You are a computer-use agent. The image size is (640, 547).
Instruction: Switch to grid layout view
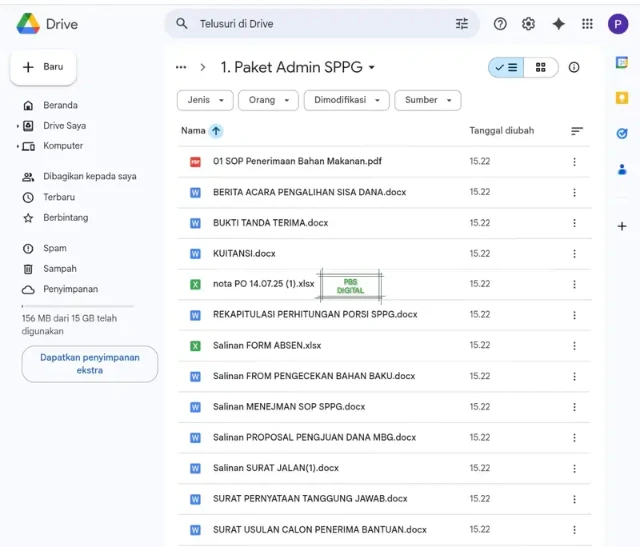click(541, 67)
